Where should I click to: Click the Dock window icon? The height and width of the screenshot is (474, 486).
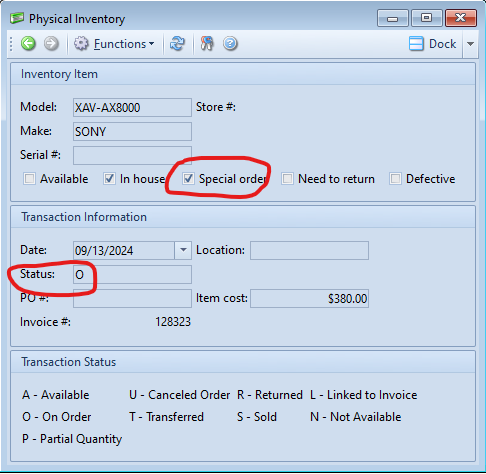pos(416,44)
